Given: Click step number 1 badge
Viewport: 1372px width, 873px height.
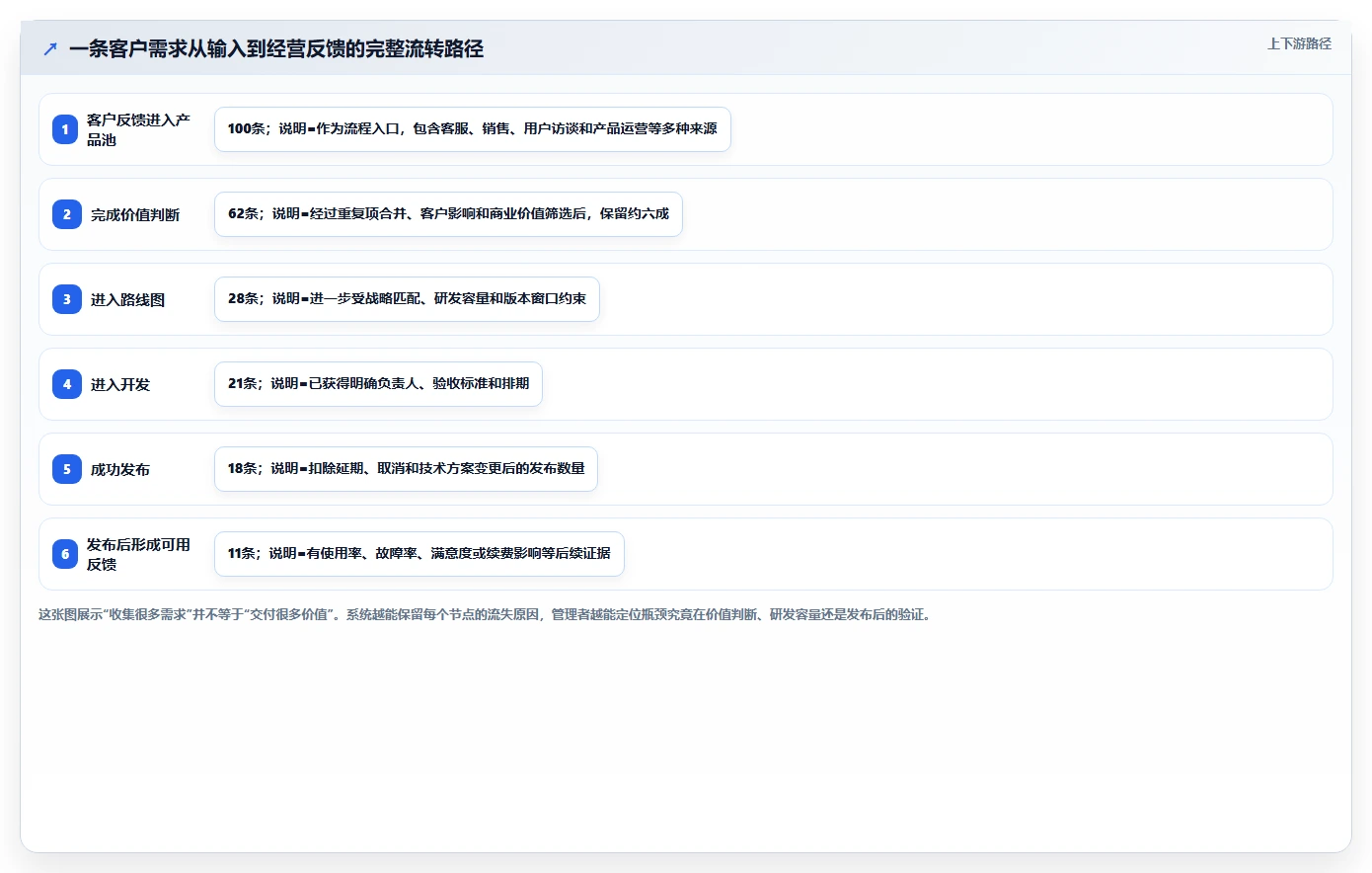Looking at the screenshot, I should (65, 129).
